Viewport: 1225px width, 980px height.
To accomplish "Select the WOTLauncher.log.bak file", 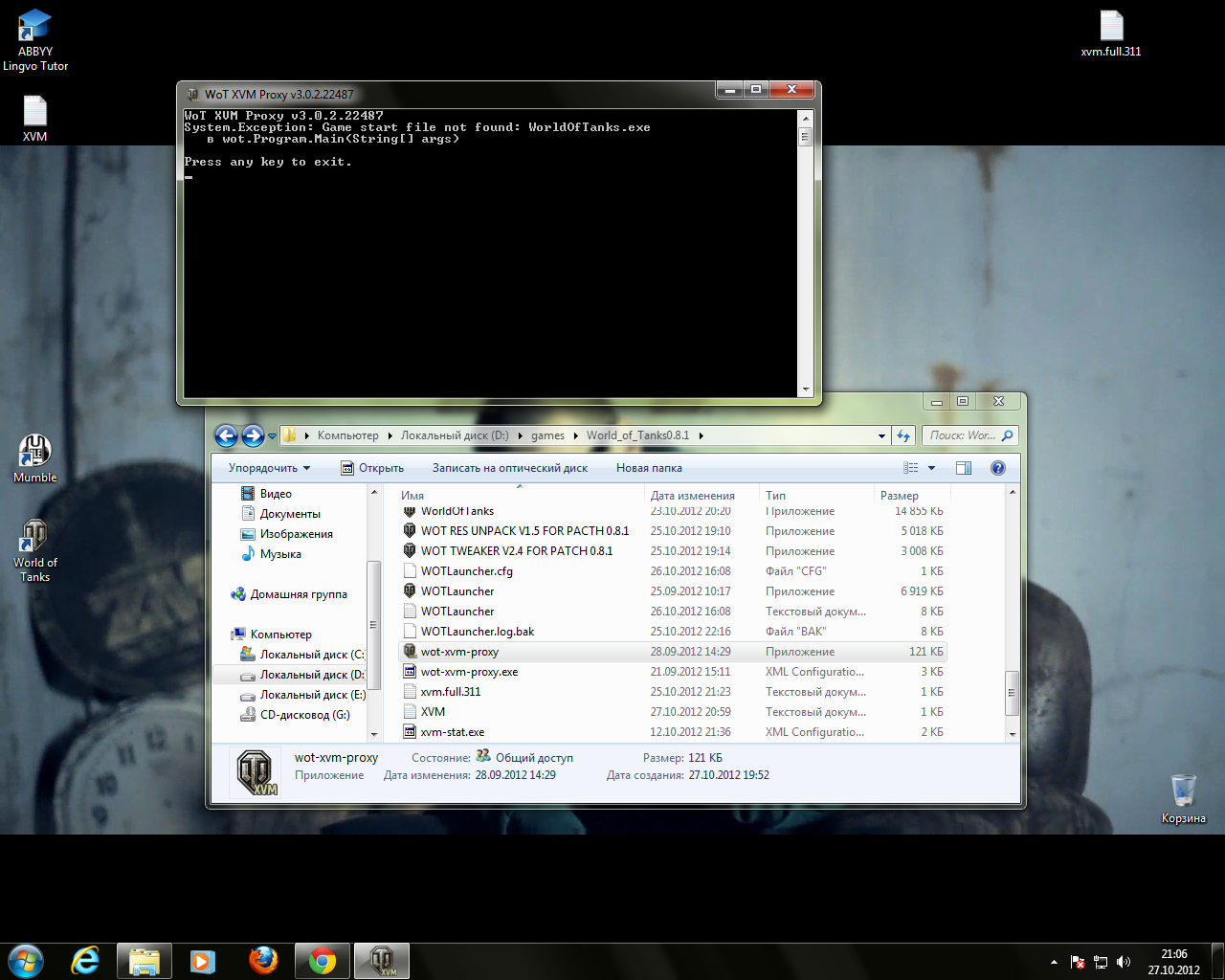I will pos(673,632).
